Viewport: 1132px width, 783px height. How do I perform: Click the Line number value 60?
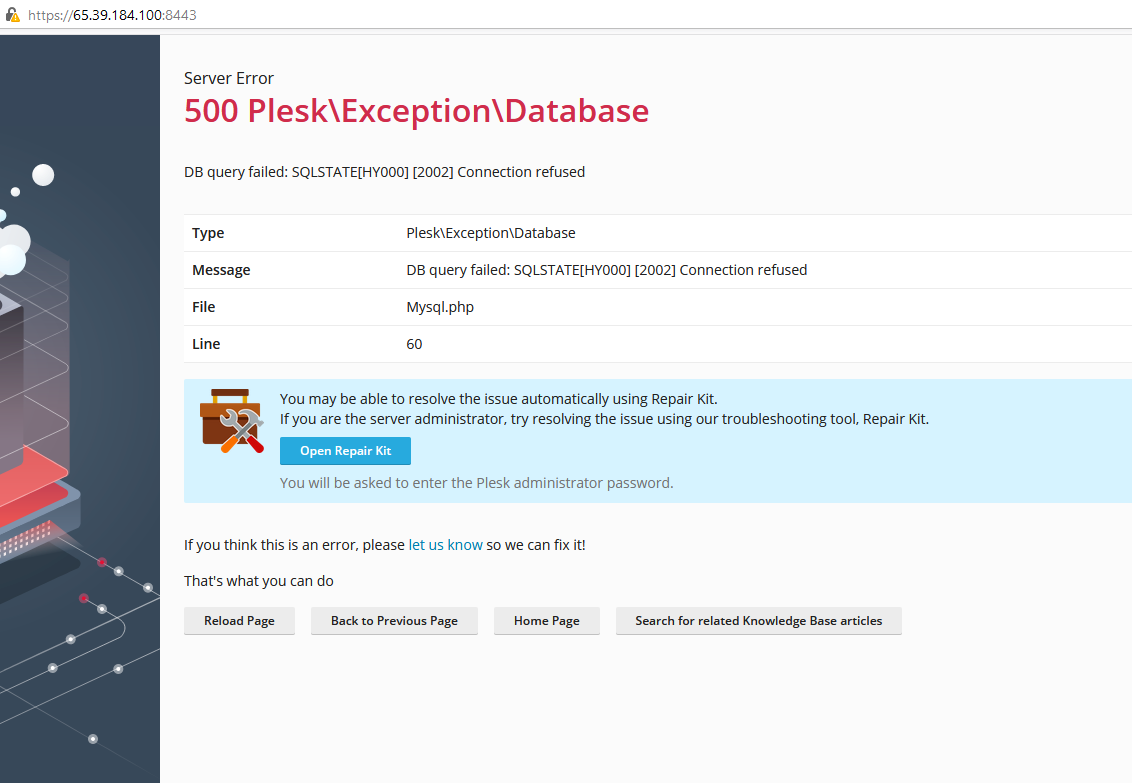coord(414,344)
